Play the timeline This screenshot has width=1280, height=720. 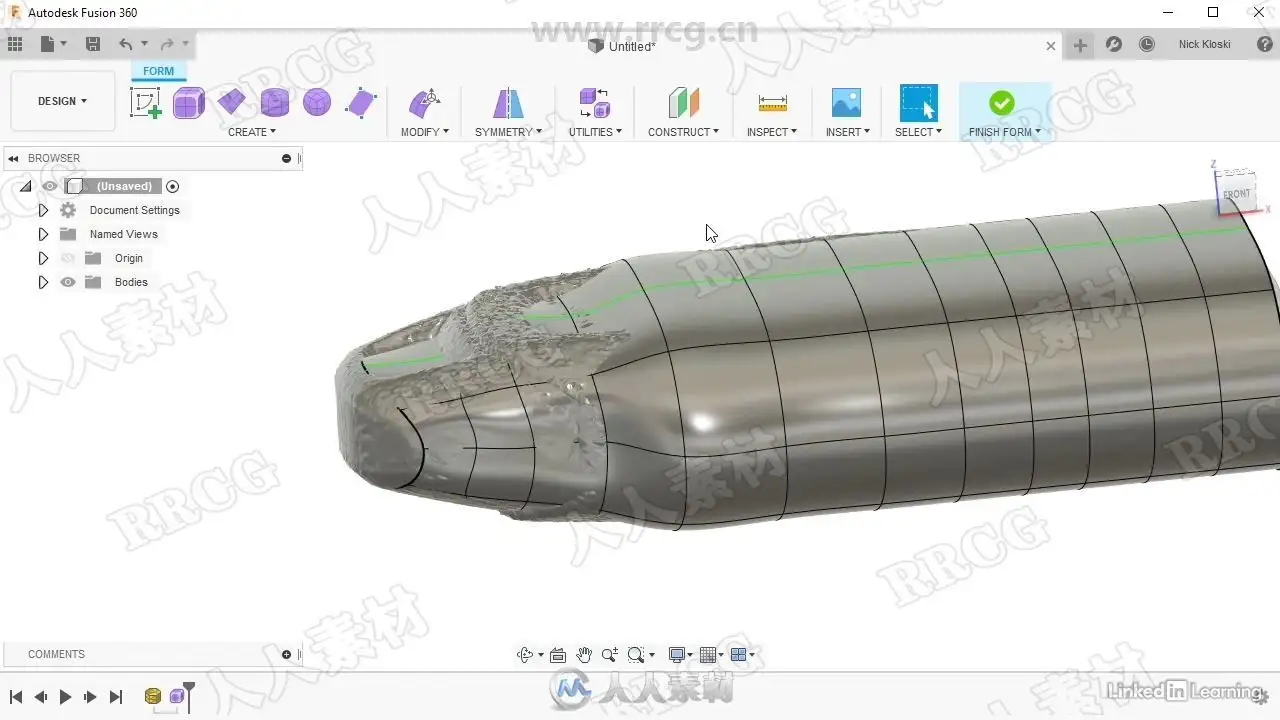[65, 697]
